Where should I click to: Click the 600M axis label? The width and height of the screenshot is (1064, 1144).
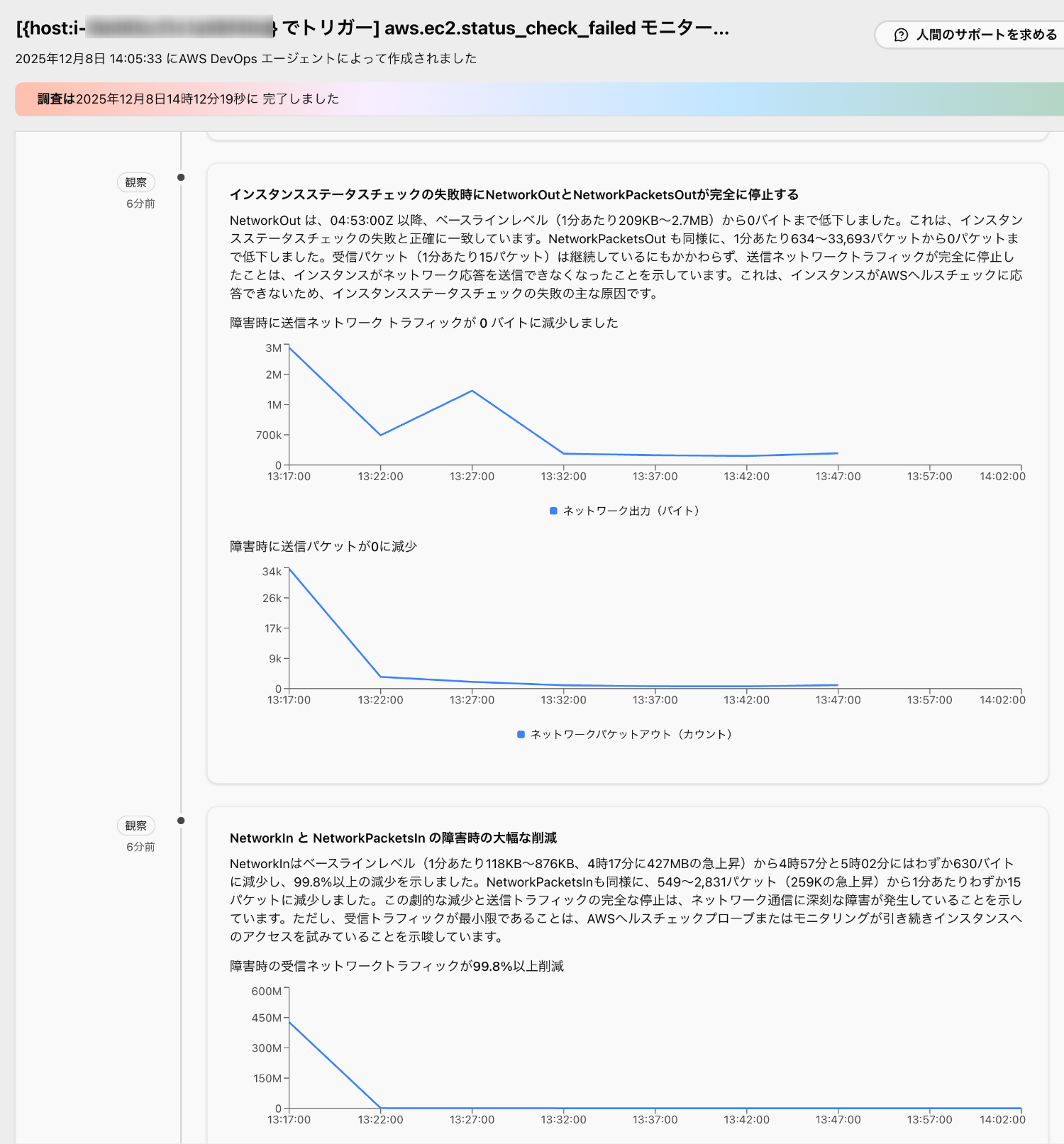point(267,992)
